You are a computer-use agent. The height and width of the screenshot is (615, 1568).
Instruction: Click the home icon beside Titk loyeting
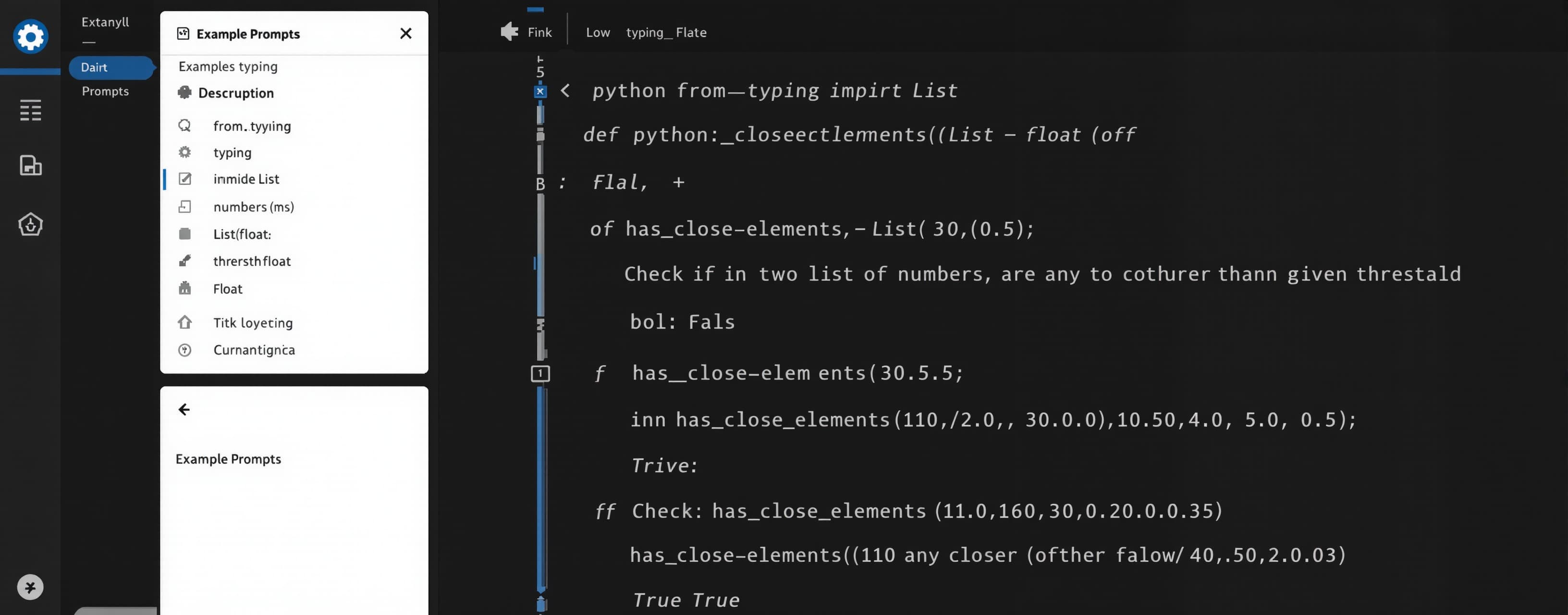(x=184, y=322)
